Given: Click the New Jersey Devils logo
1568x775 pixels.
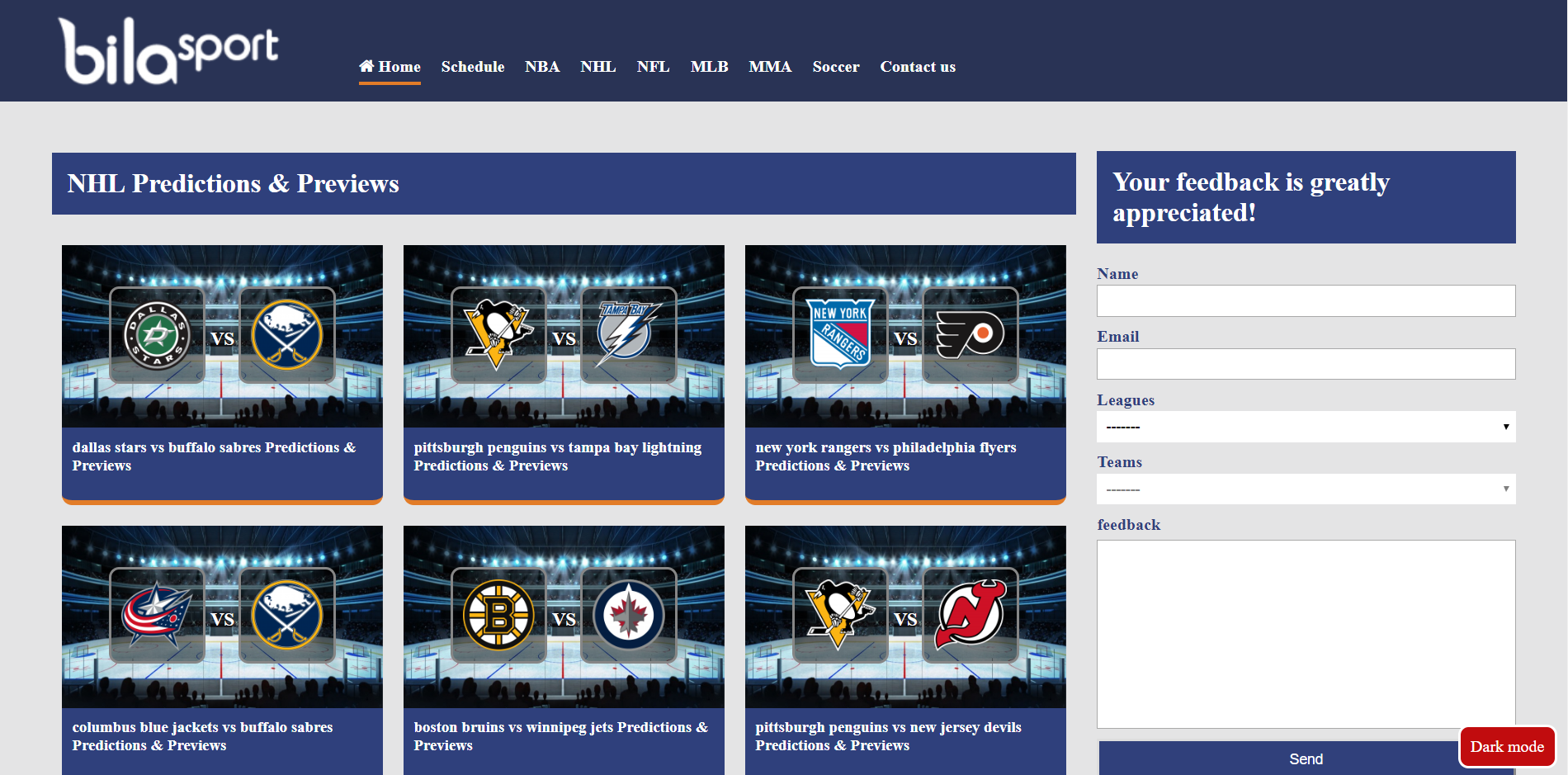Looking at the screenshot, I should [x=971, y=616].
